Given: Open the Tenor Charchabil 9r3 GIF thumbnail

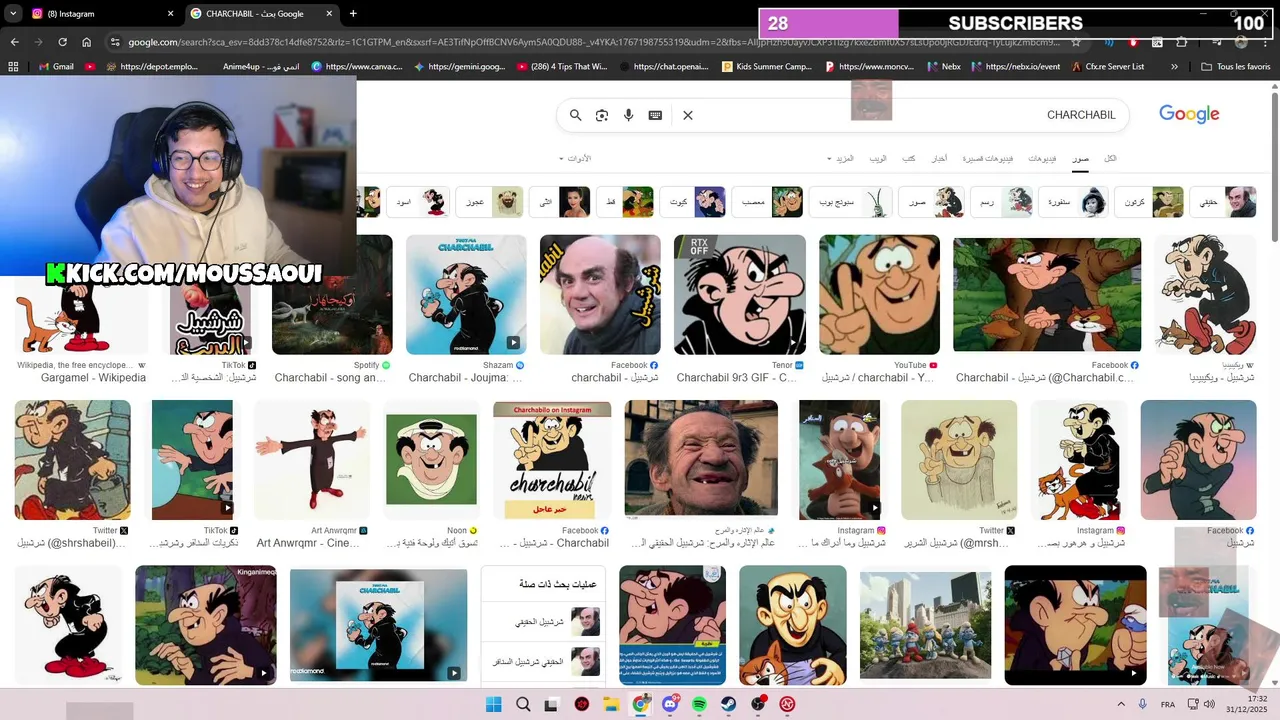Looking at the screenshot, I should (740, 295).
